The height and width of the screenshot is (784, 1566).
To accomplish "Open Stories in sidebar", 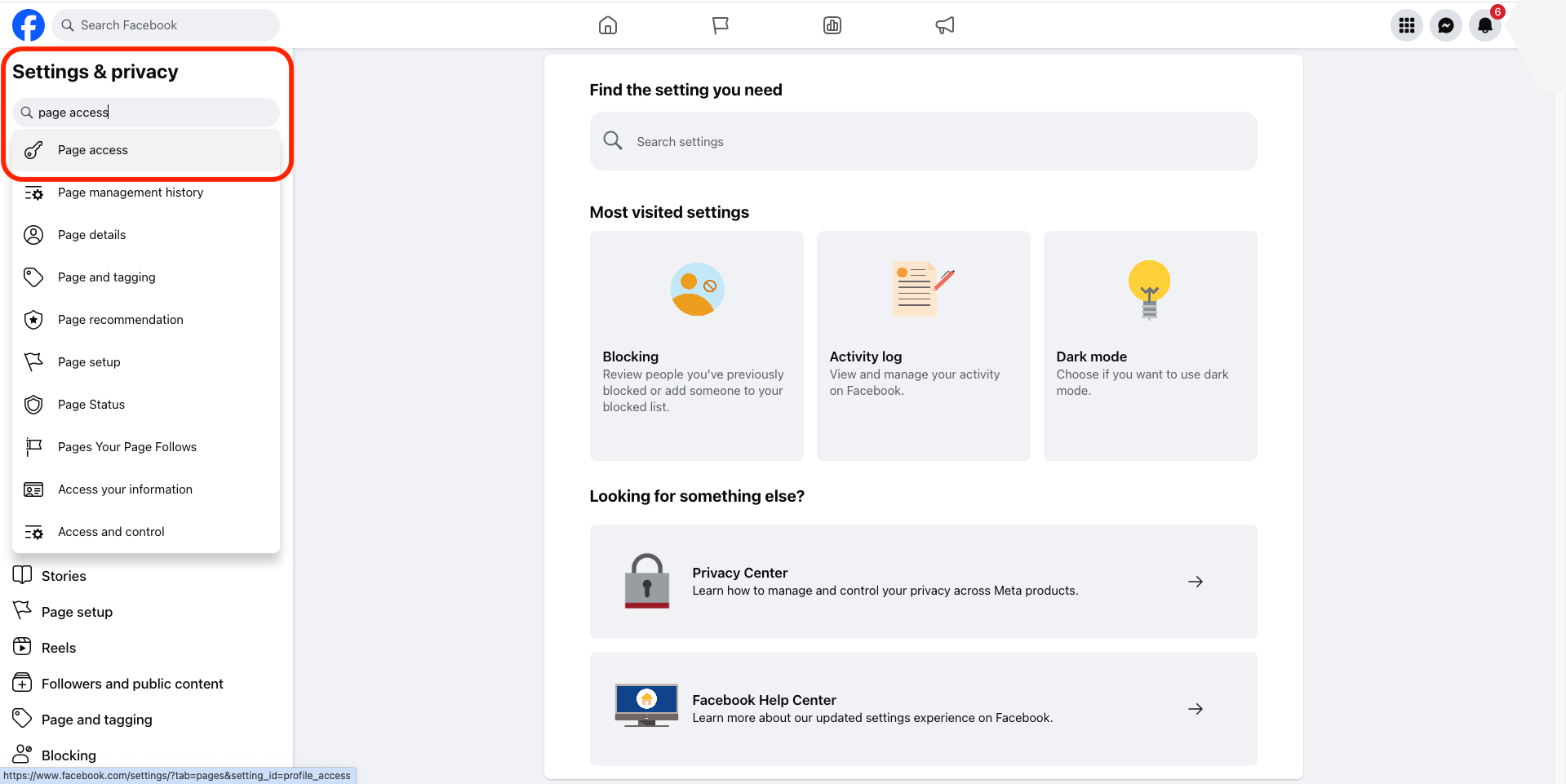I will (x=146, y=576).
